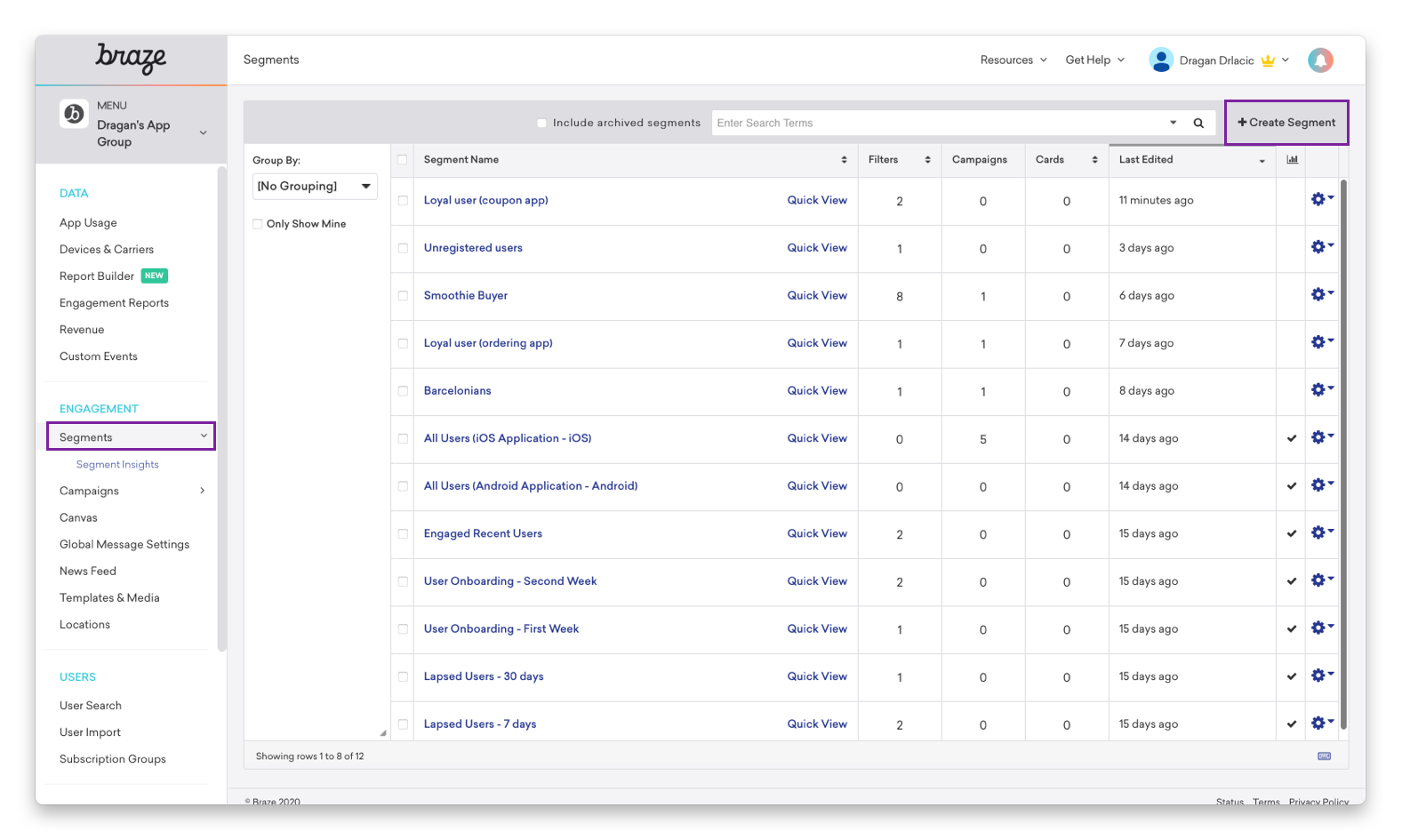Open Segments in sidebar
This screenshot has width=1402, height=840.
pyautogui.click(x=131, y=436)
